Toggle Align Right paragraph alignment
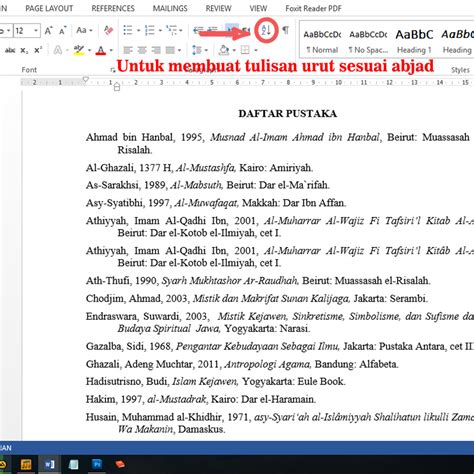This screenshot has width=474, height=474. [x=156, y=50]
